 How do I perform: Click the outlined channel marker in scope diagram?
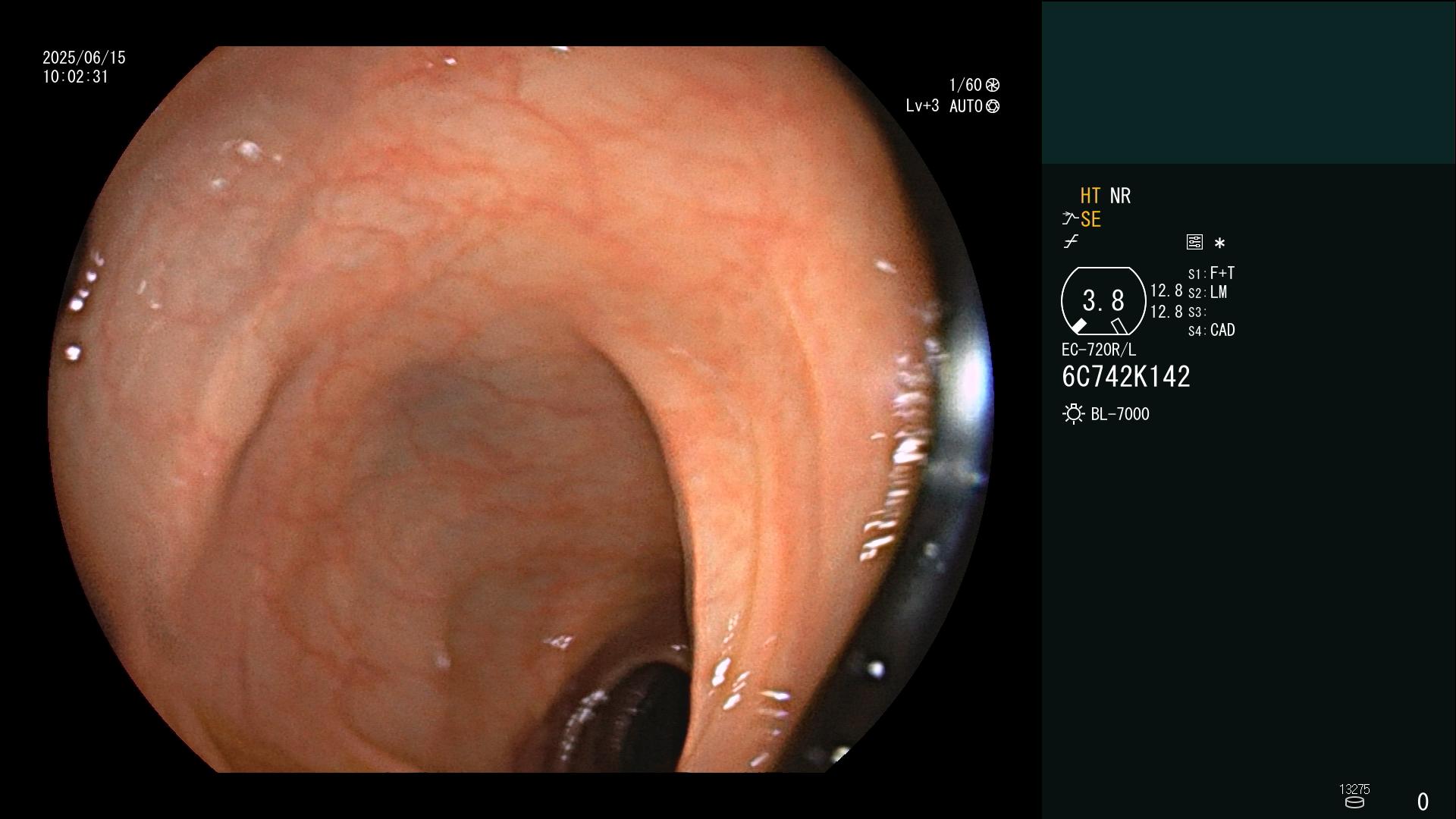click(x=1119, y=326)
